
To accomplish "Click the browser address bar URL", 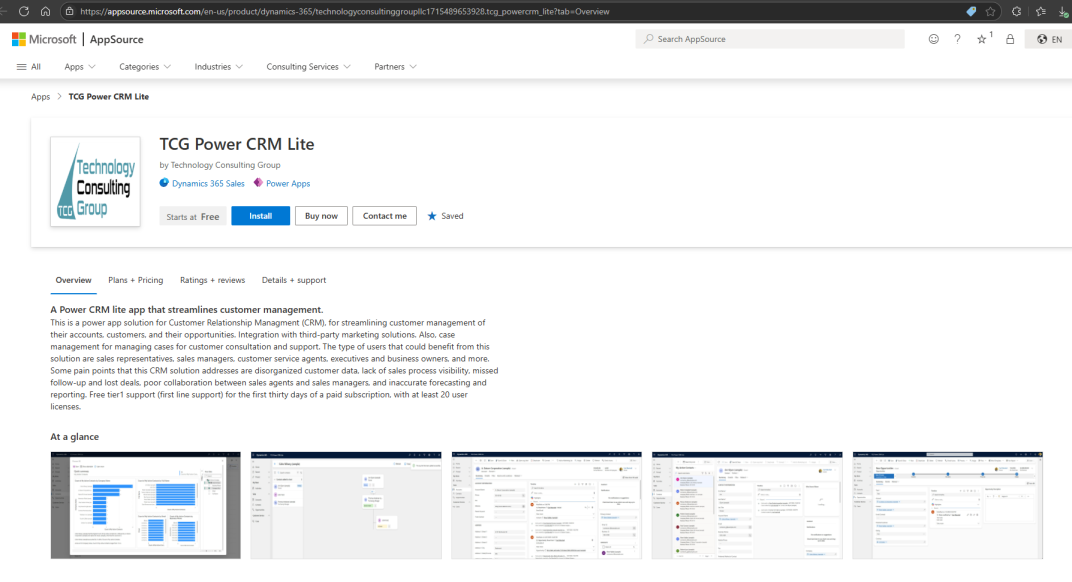I will tap(345, 11).
